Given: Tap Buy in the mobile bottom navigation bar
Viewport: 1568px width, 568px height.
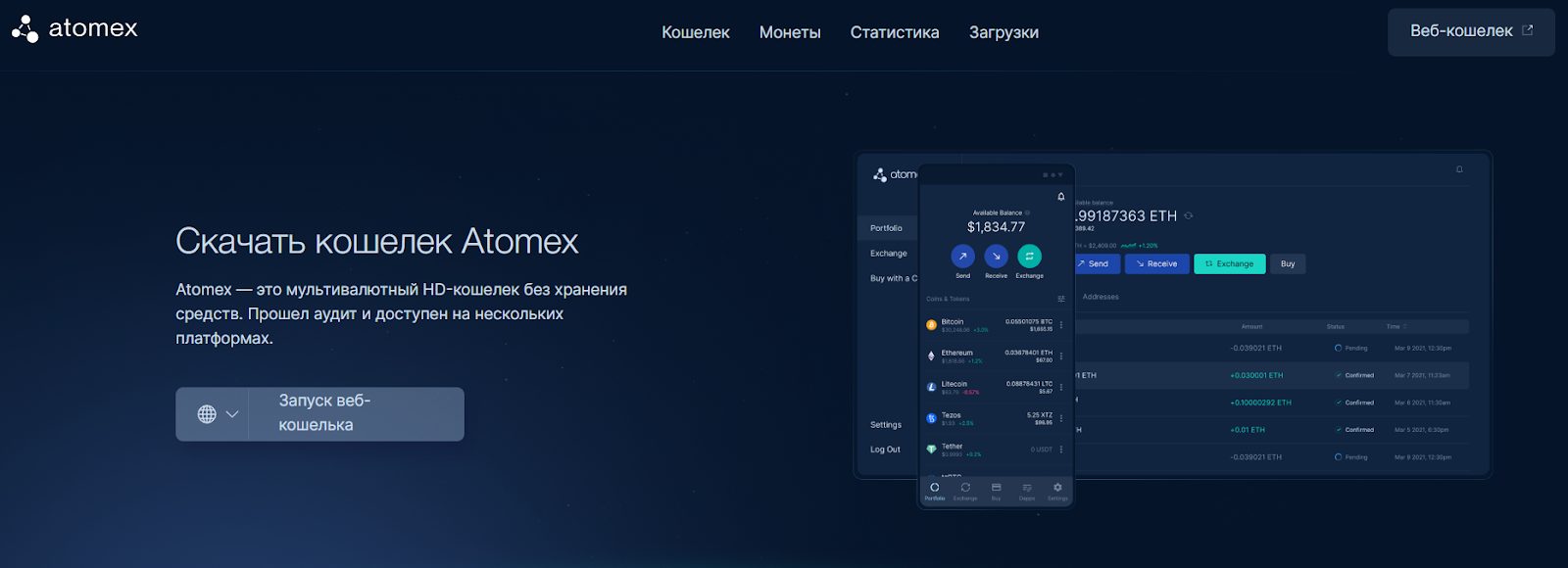Looking at the screenshot, I should (x=996, y=492).
